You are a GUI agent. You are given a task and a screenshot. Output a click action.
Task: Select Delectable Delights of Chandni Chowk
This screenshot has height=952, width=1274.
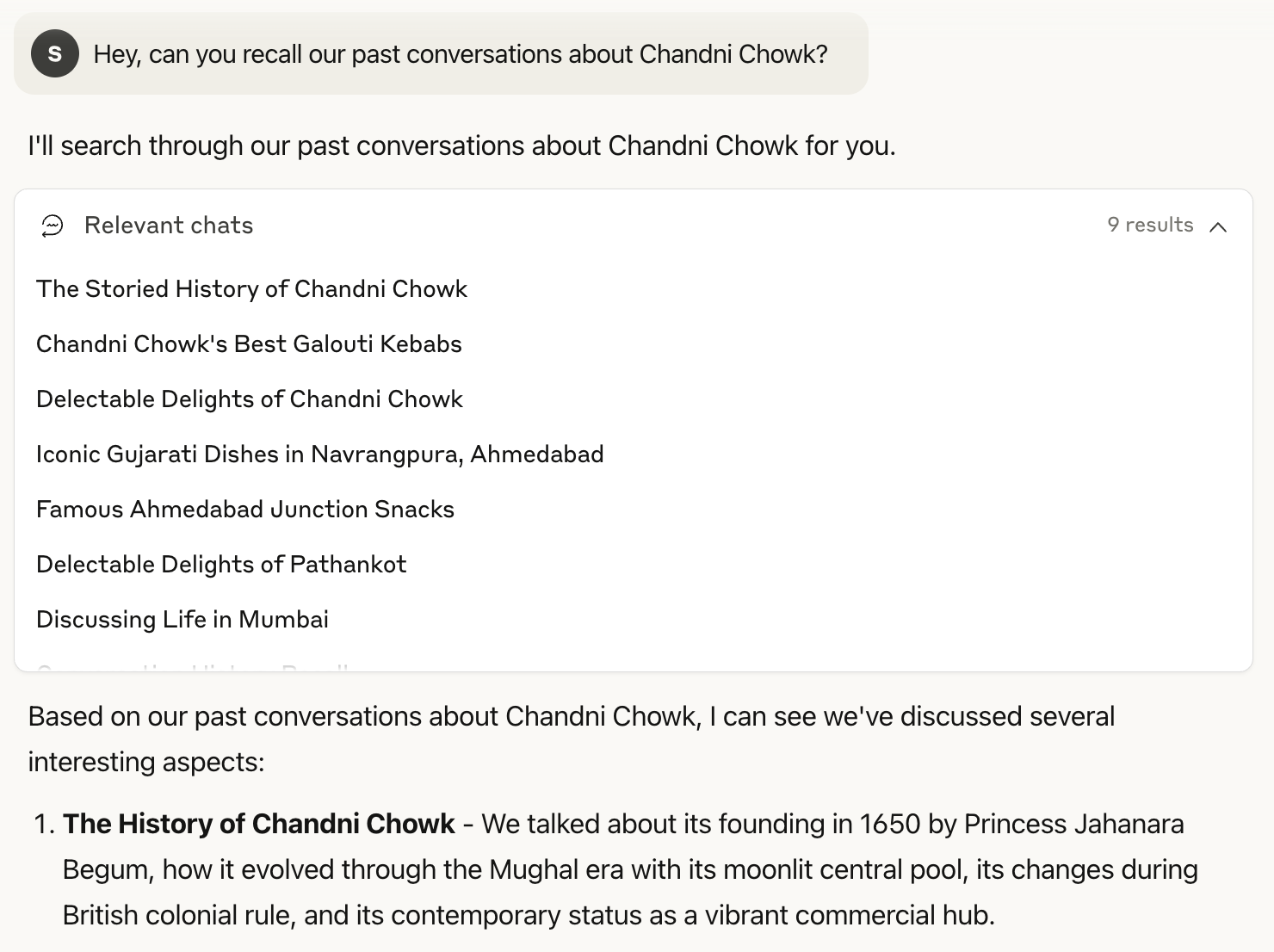pos(250,399)
